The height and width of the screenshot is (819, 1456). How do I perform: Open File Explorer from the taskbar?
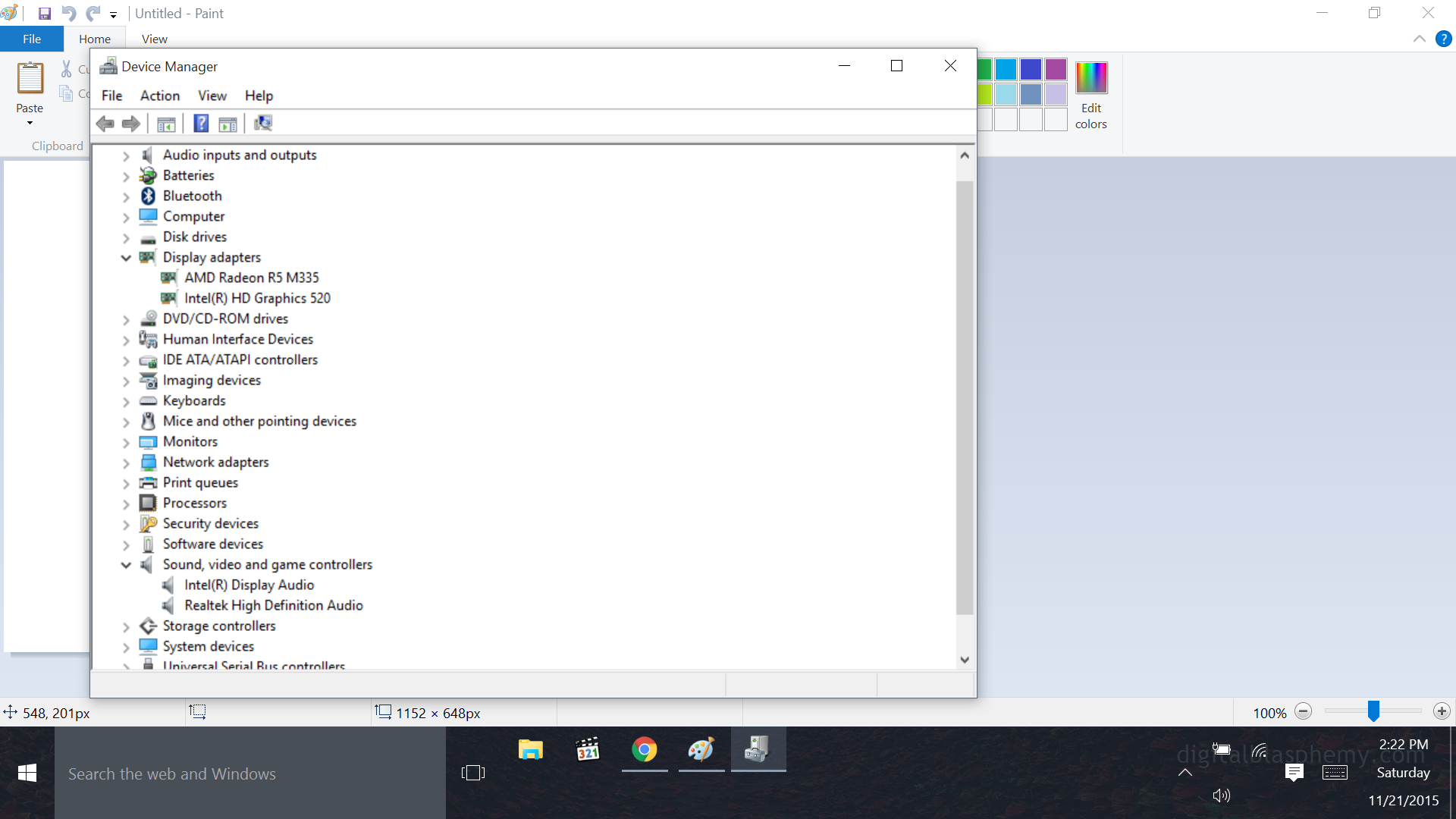point(530,750)
